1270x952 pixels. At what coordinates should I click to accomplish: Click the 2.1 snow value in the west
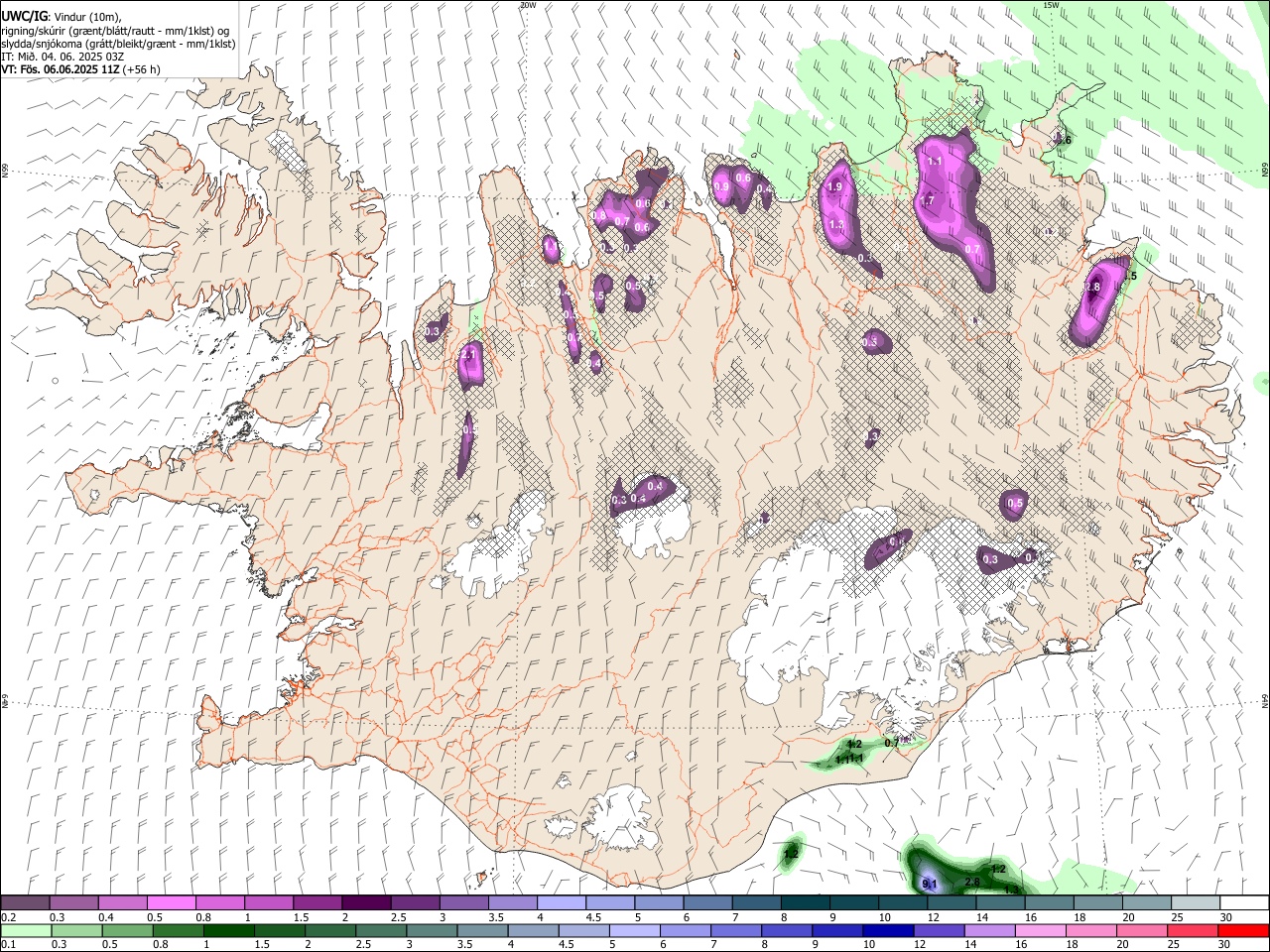click(470, 354)
